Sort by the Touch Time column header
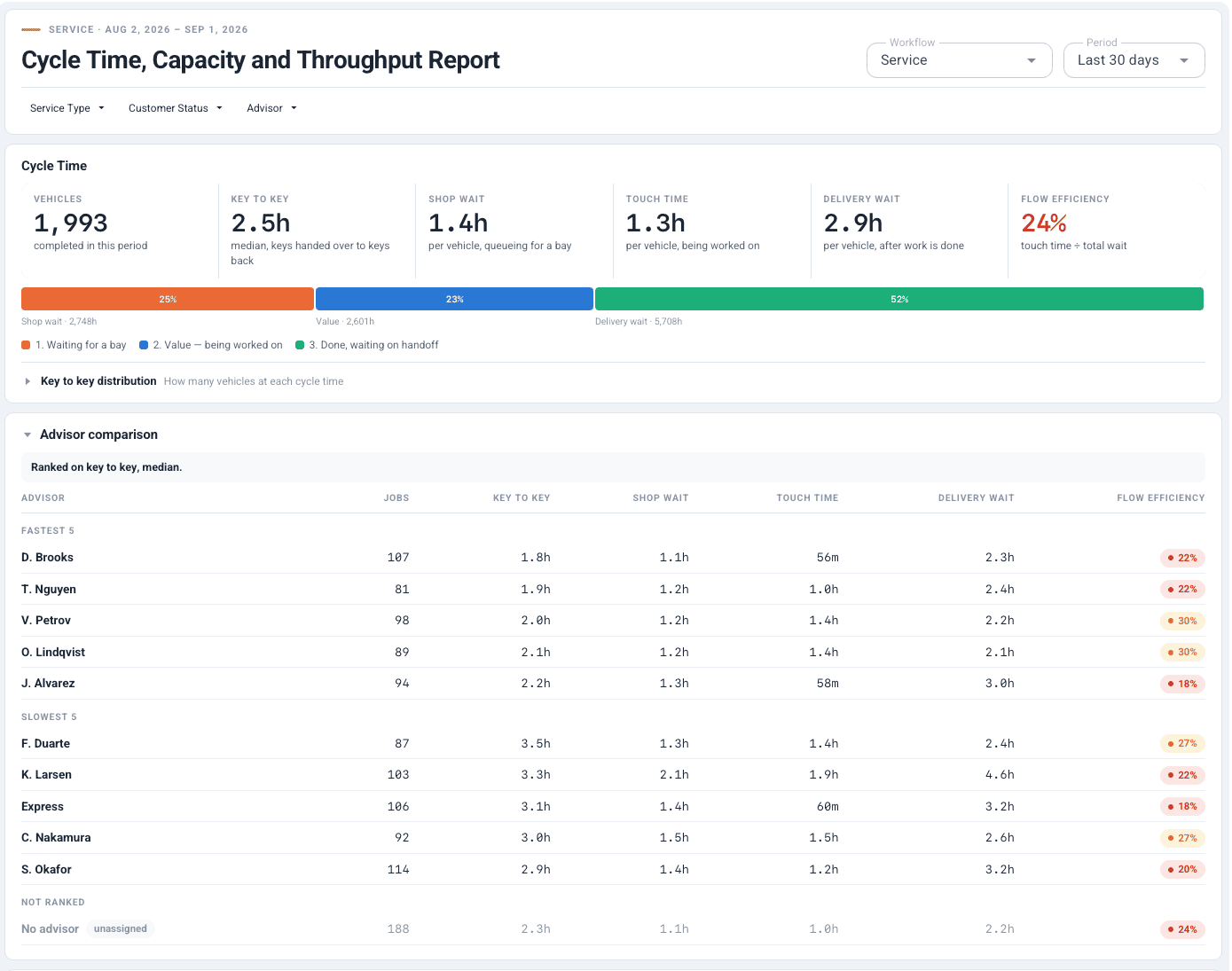Screen dimensions: 1232x971 click(x=807, y=498)
